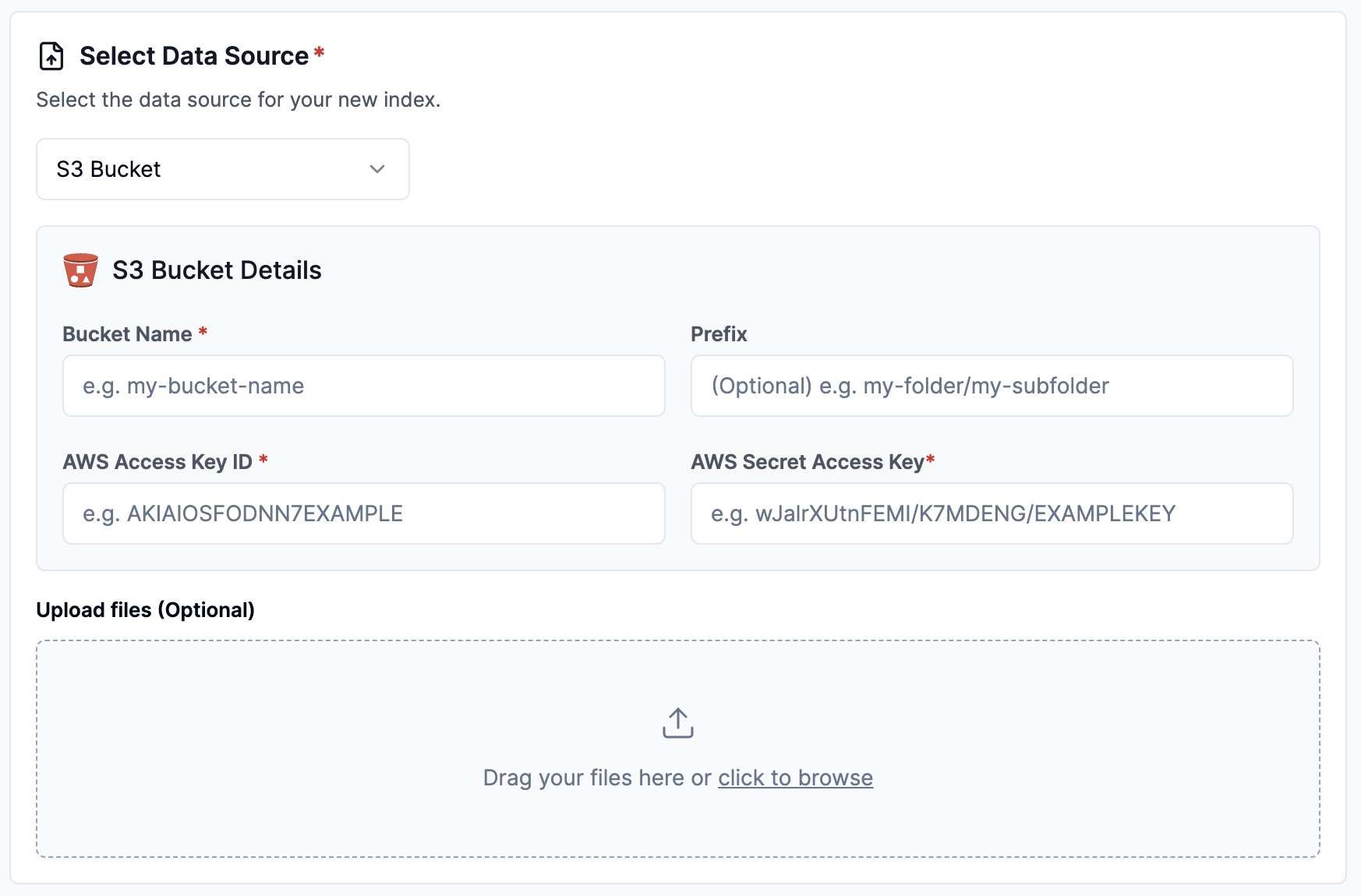The image size is (1361, 896).
Task: Click the chevron arrow in the data source selector
Action: [377, 169]
